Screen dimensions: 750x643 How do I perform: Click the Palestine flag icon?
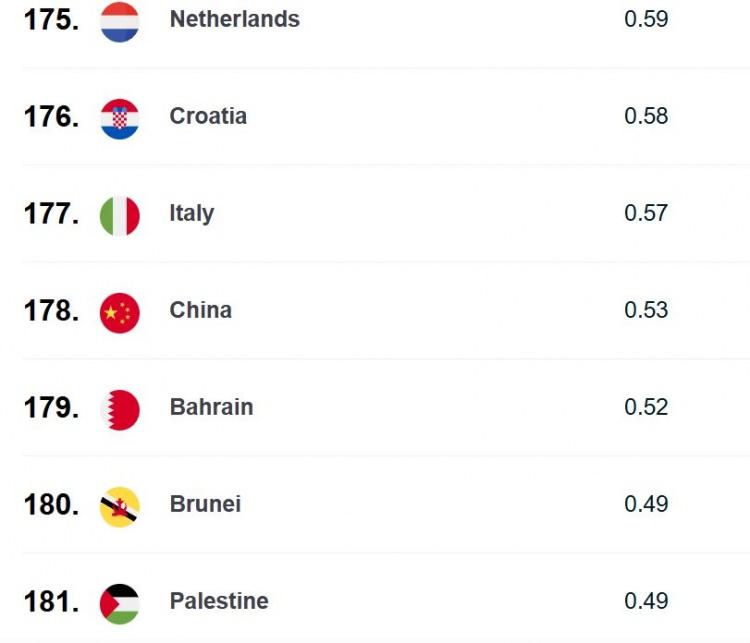click(x=120, y=604)
